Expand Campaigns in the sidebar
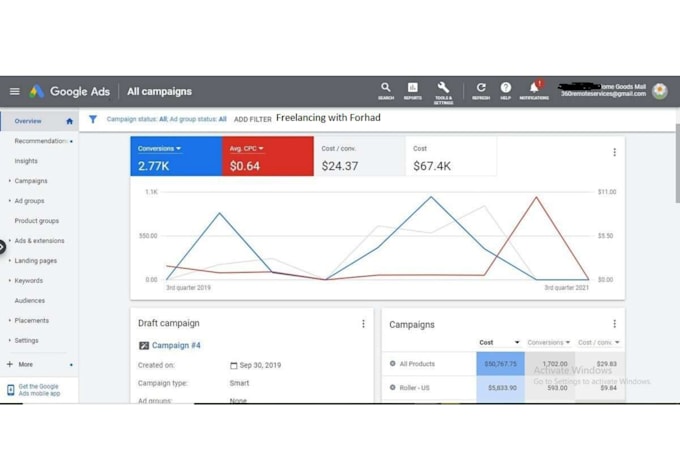 (10, 180)
